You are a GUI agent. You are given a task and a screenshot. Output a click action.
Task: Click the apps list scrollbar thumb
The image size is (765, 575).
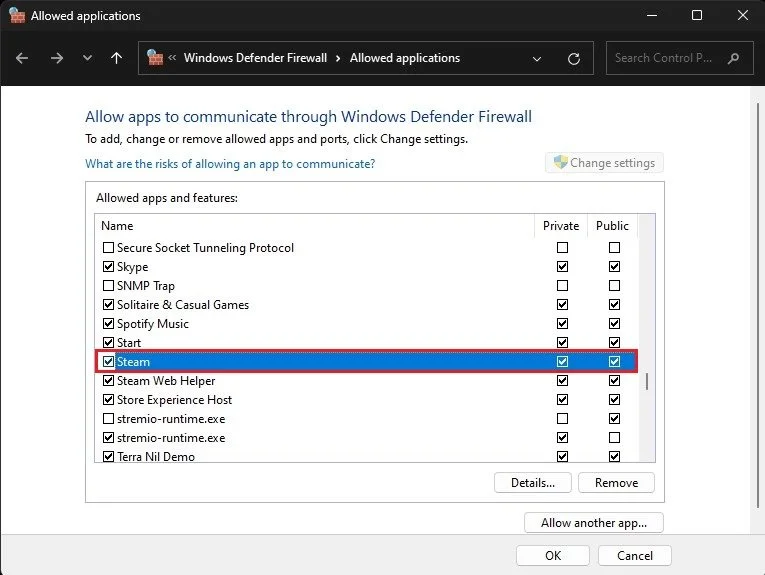click(x=647, y=382)
